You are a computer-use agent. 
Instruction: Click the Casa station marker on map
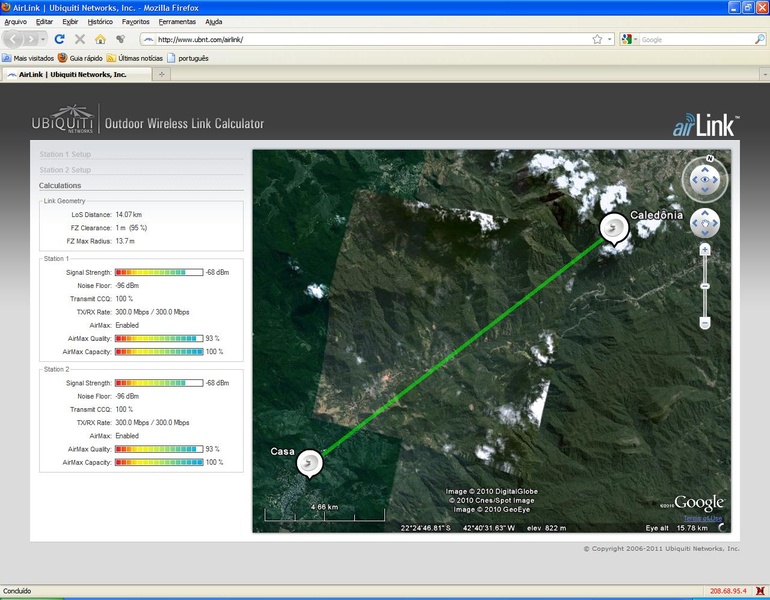pos(310,463)
